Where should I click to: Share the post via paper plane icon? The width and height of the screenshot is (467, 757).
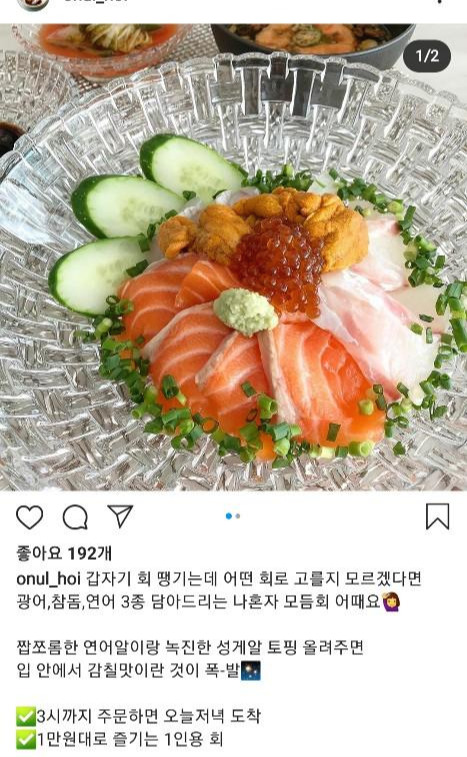point(120,516)
